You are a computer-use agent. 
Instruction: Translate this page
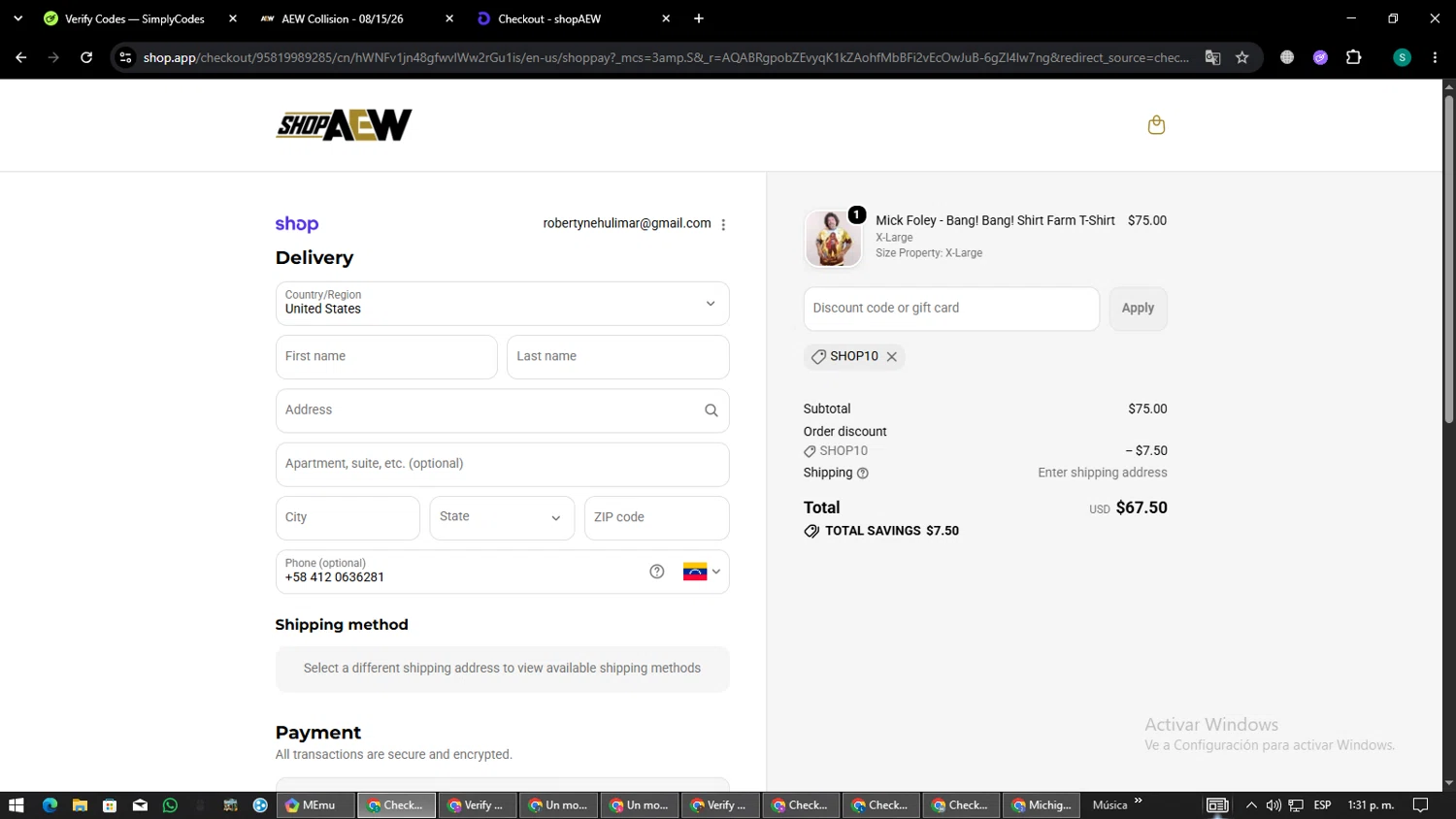[1212, 57]
